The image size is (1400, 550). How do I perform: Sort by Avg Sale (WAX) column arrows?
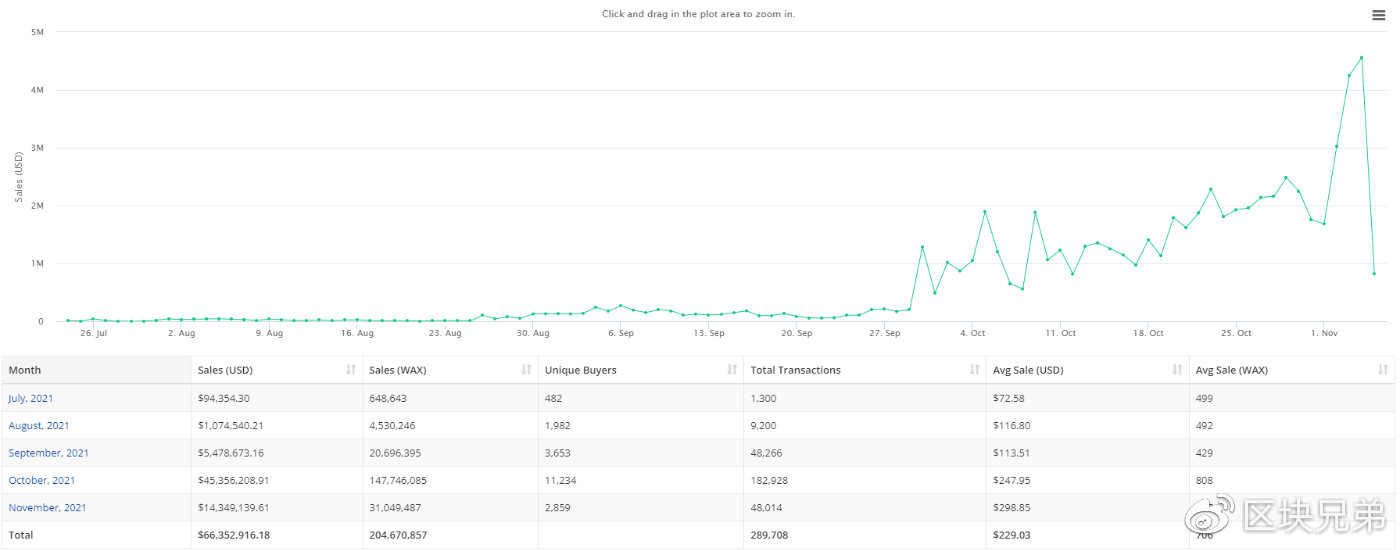1383,370
